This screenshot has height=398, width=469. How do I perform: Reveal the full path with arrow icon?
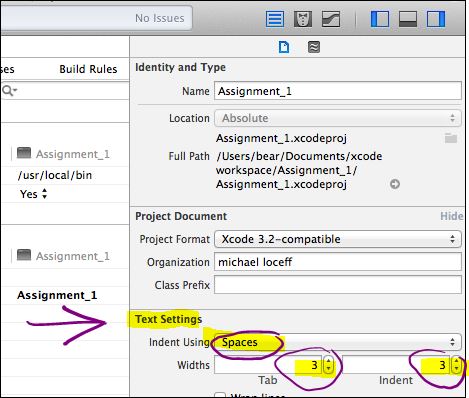point(395,184)
